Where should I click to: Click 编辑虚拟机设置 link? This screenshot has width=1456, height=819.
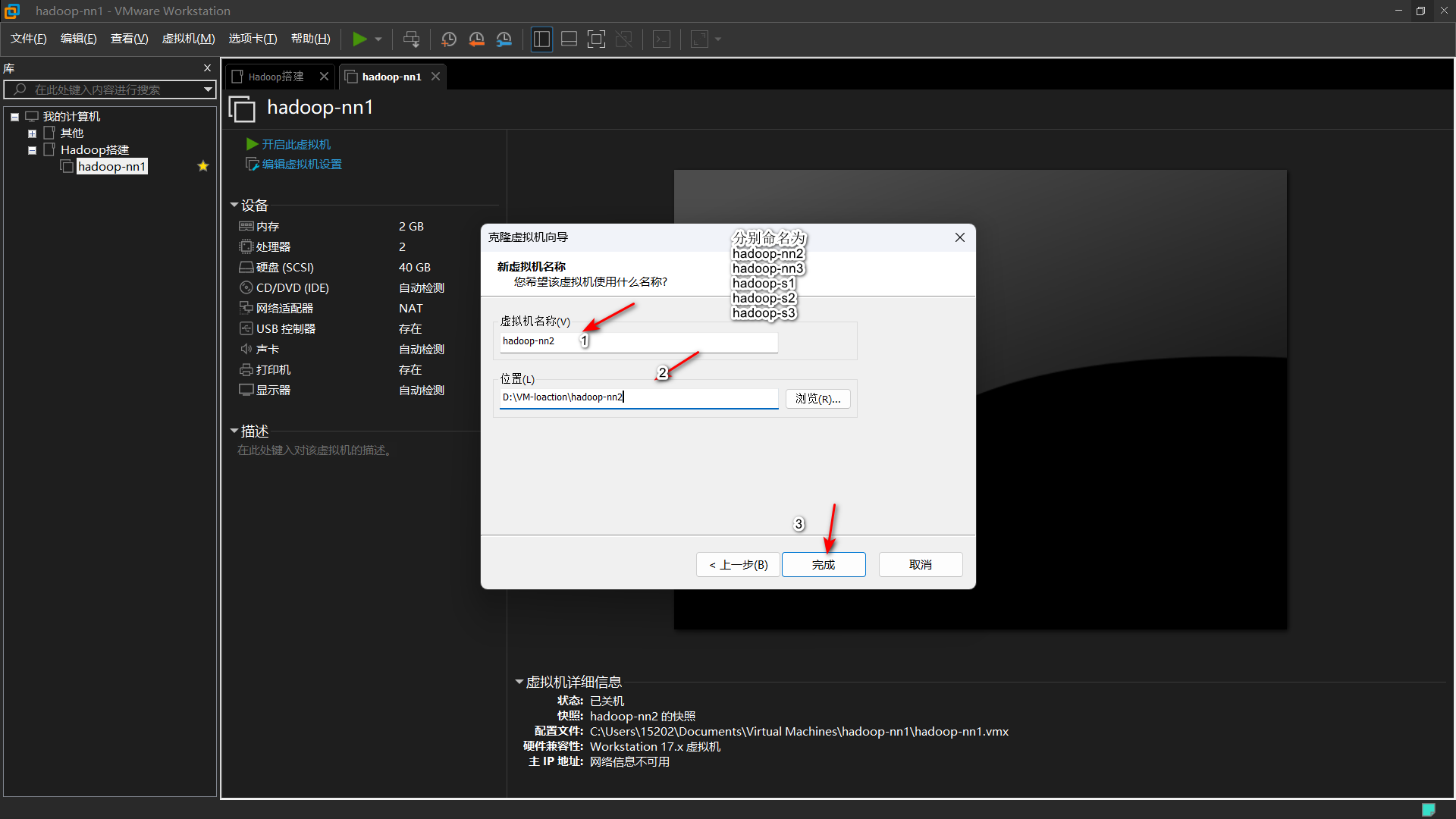[x=301, y=165]
